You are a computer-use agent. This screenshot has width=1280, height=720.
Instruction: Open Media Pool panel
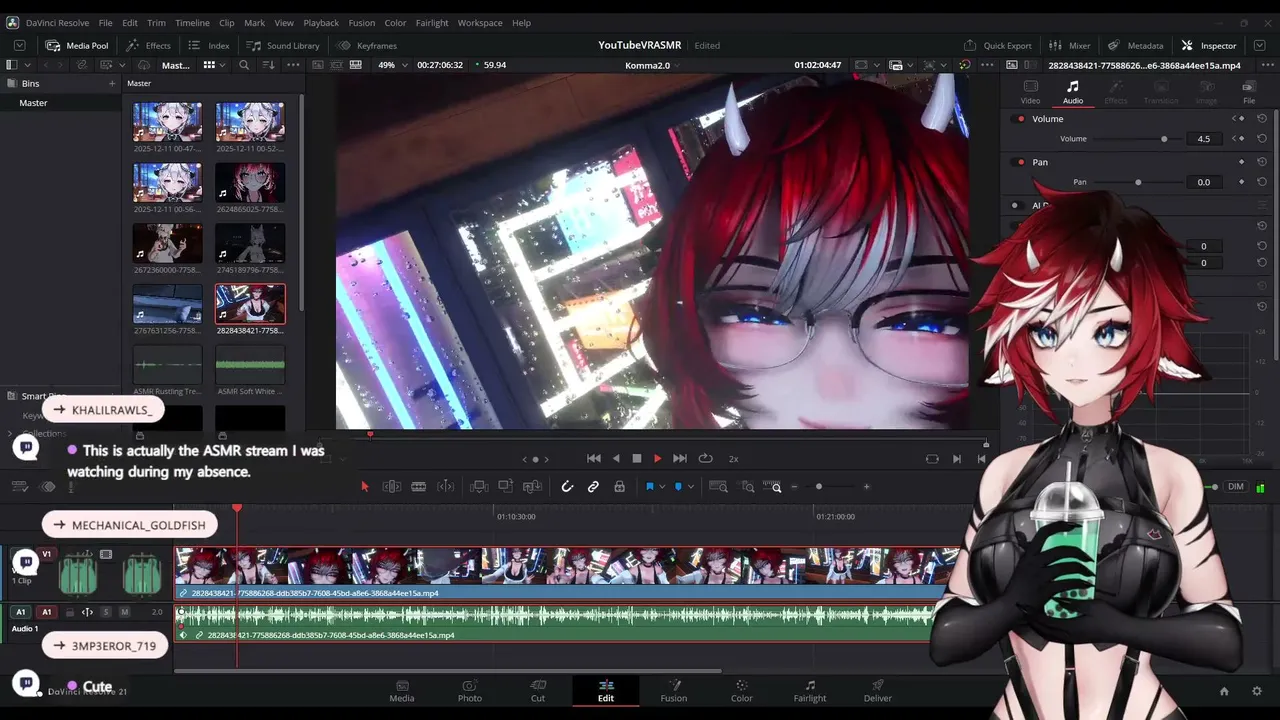coord(76,45)
